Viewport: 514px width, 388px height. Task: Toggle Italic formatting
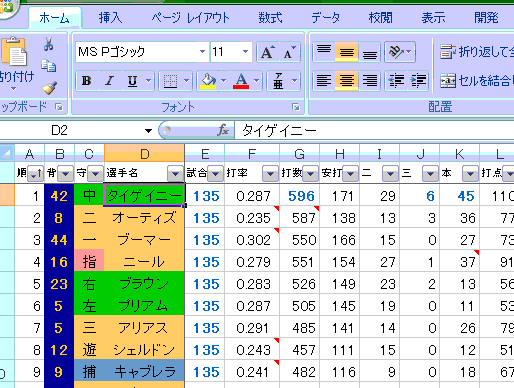109,81
